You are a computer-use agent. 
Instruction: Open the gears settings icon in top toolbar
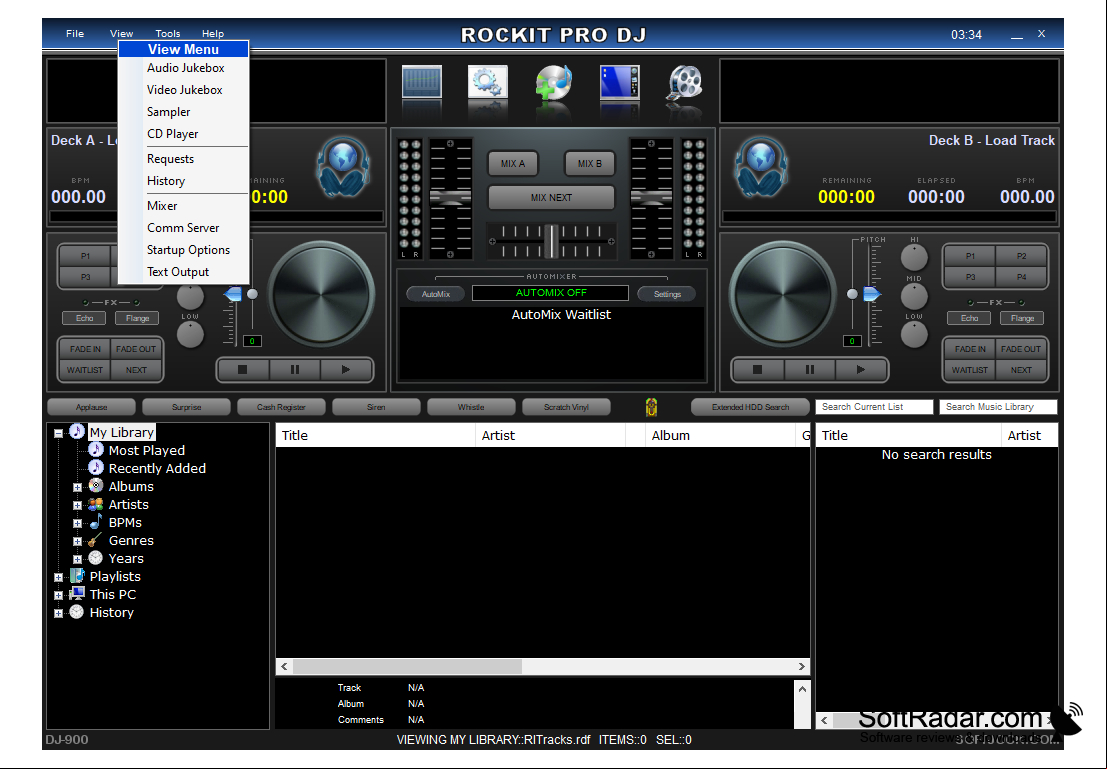click(x=487, y=83)
